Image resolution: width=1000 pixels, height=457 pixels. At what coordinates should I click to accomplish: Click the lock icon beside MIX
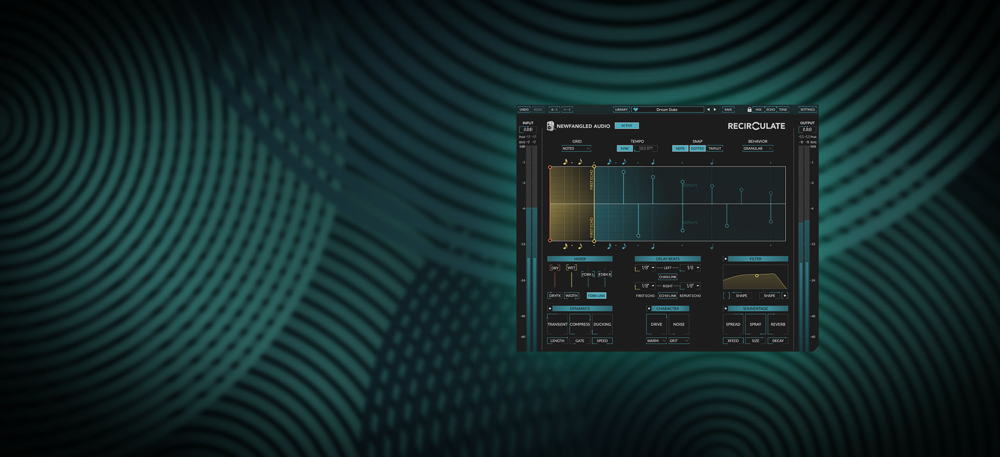coord(749,110)
